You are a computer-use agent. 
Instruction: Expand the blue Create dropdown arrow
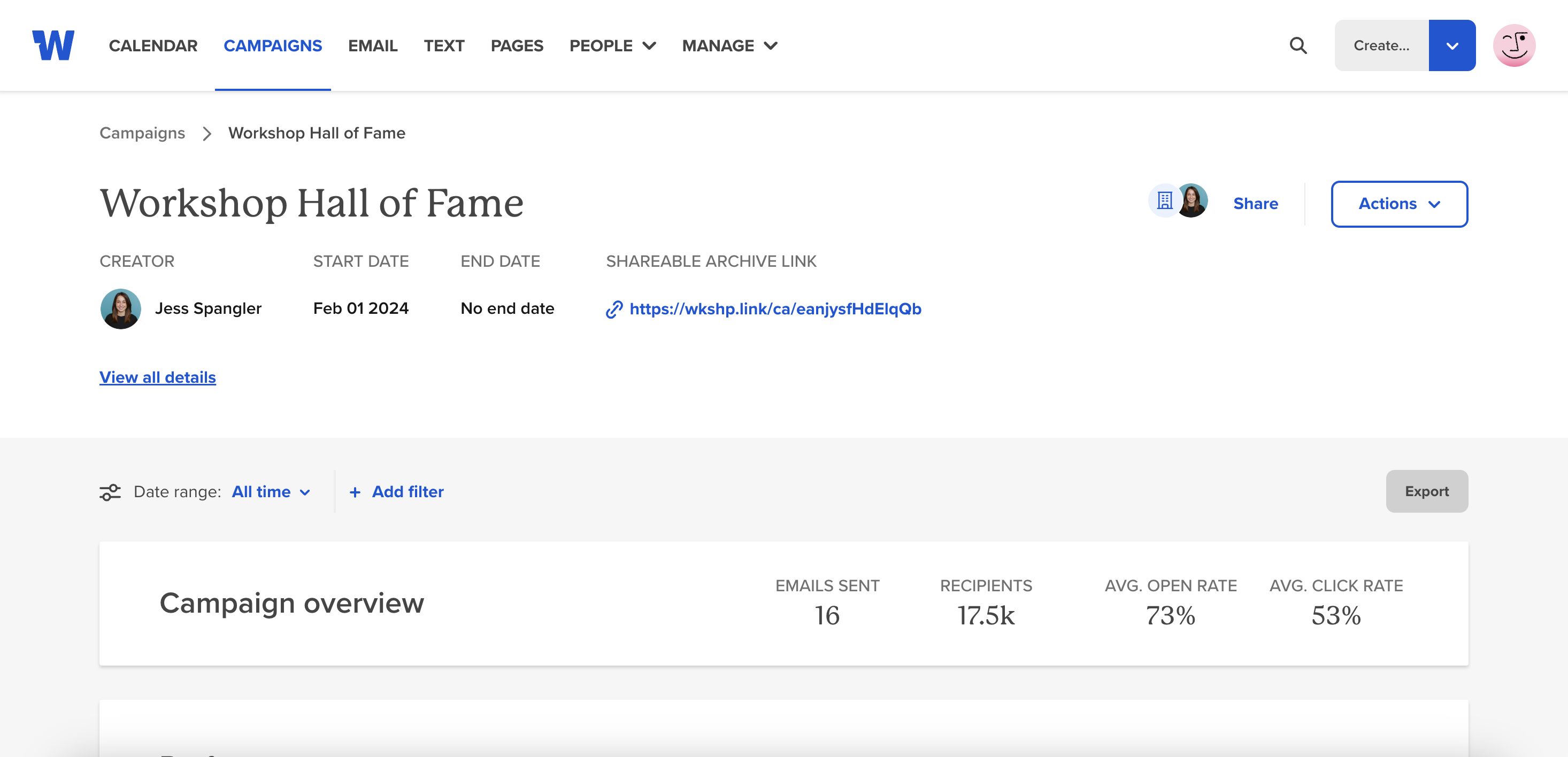(x=1452, y=45)
